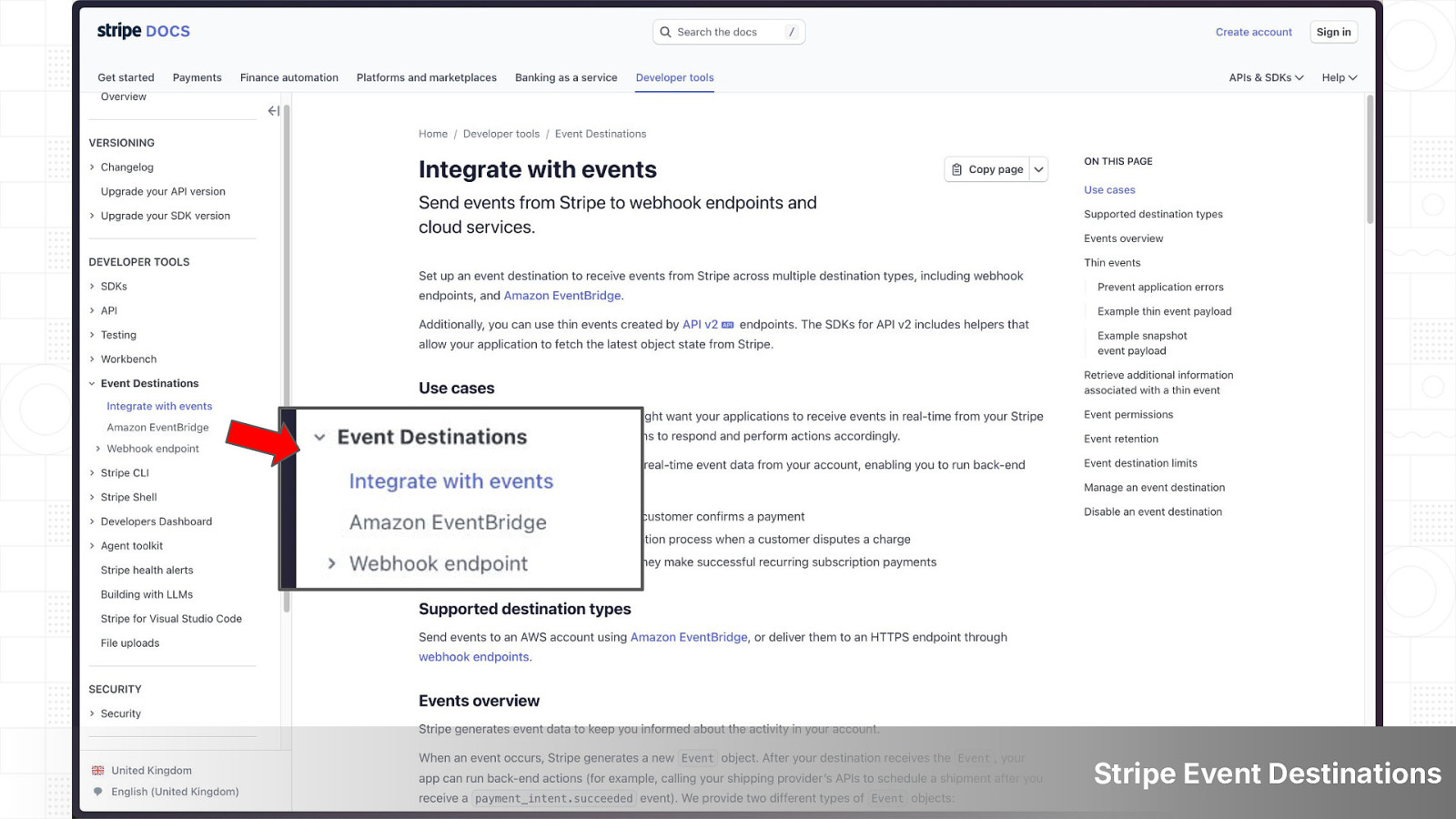The image size is (1456, 819).
Task: Expand the Webhook endpoint sidebar item
Action: pyautogui.click(x=98, y=449)
